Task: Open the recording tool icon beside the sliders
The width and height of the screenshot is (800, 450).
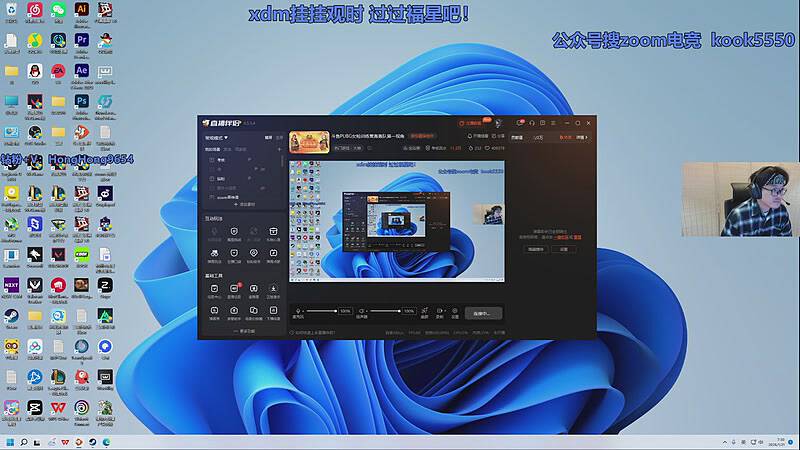Action: (440, 311)
